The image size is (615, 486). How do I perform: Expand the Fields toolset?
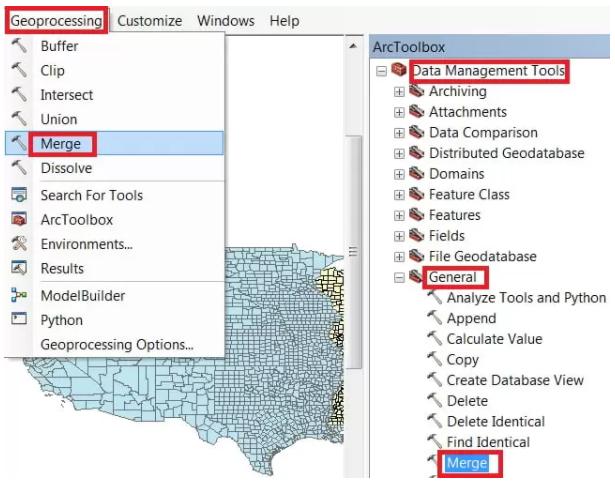coord(399,236)
